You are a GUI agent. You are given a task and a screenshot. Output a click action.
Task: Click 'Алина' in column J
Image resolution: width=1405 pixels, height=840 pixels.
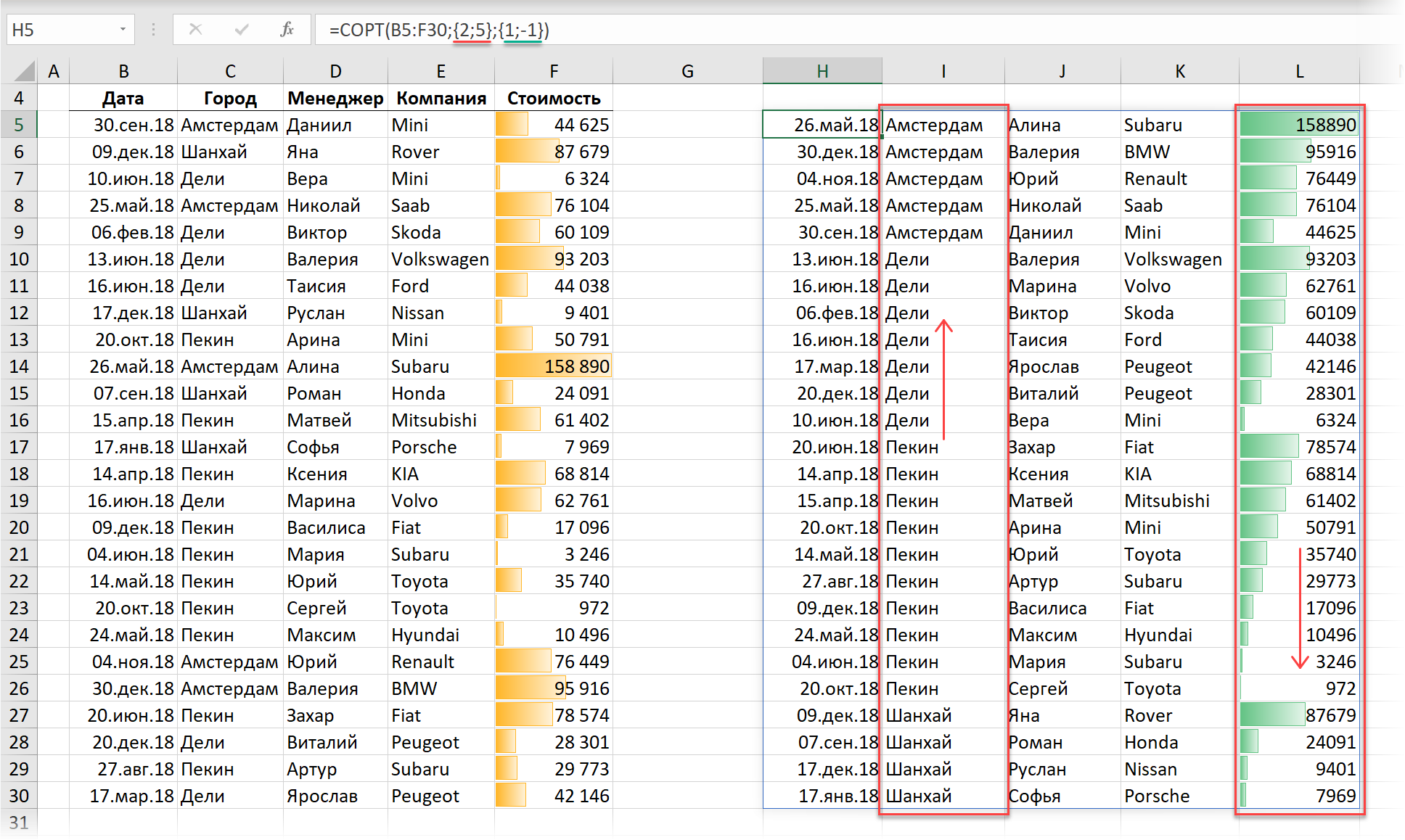pyautogui.click(x=1062, y=125)
